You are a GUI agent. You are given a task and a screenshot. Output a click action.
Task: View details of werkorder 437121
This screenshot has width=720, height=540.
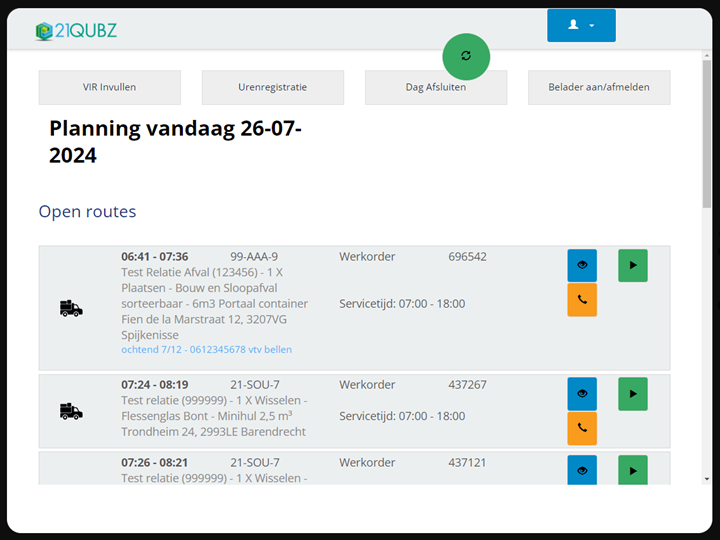[x=582, y=470]
